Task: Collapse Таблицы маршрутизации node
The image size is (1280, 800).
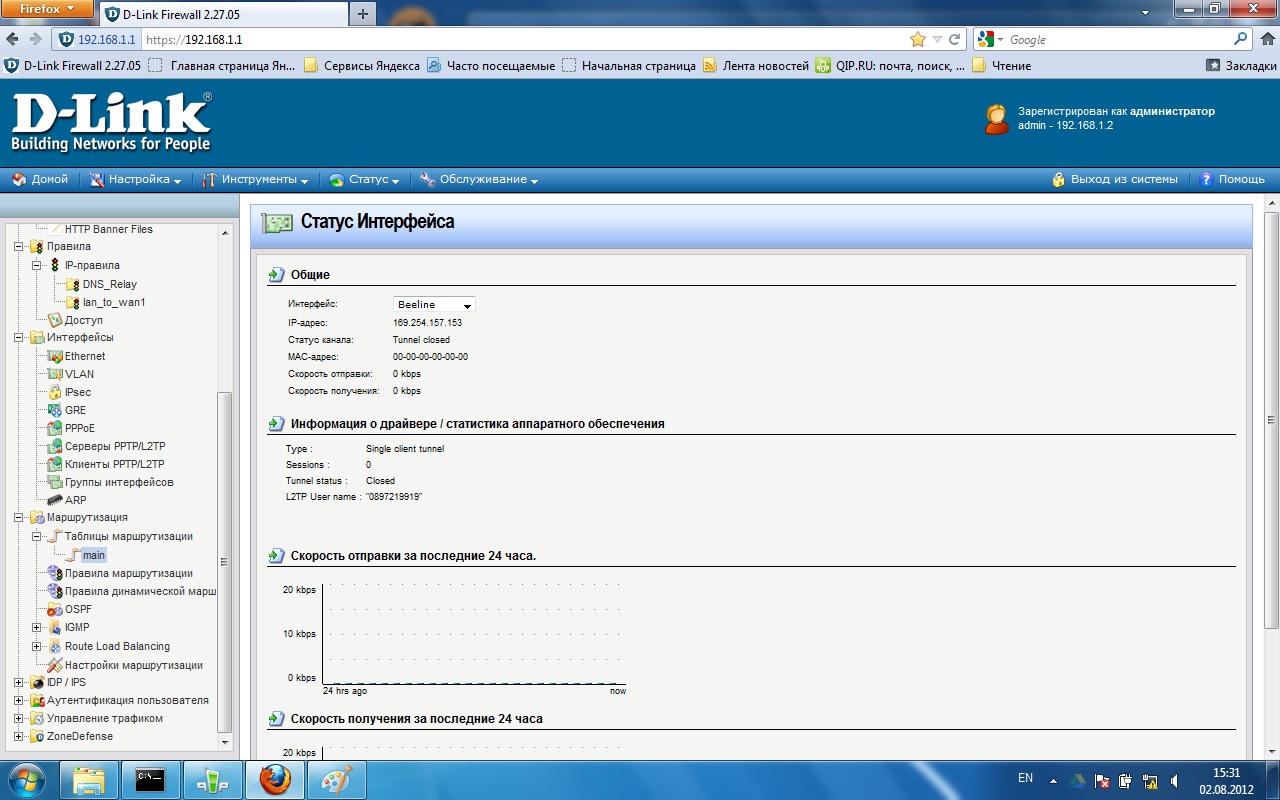Action: pos(36,537)
